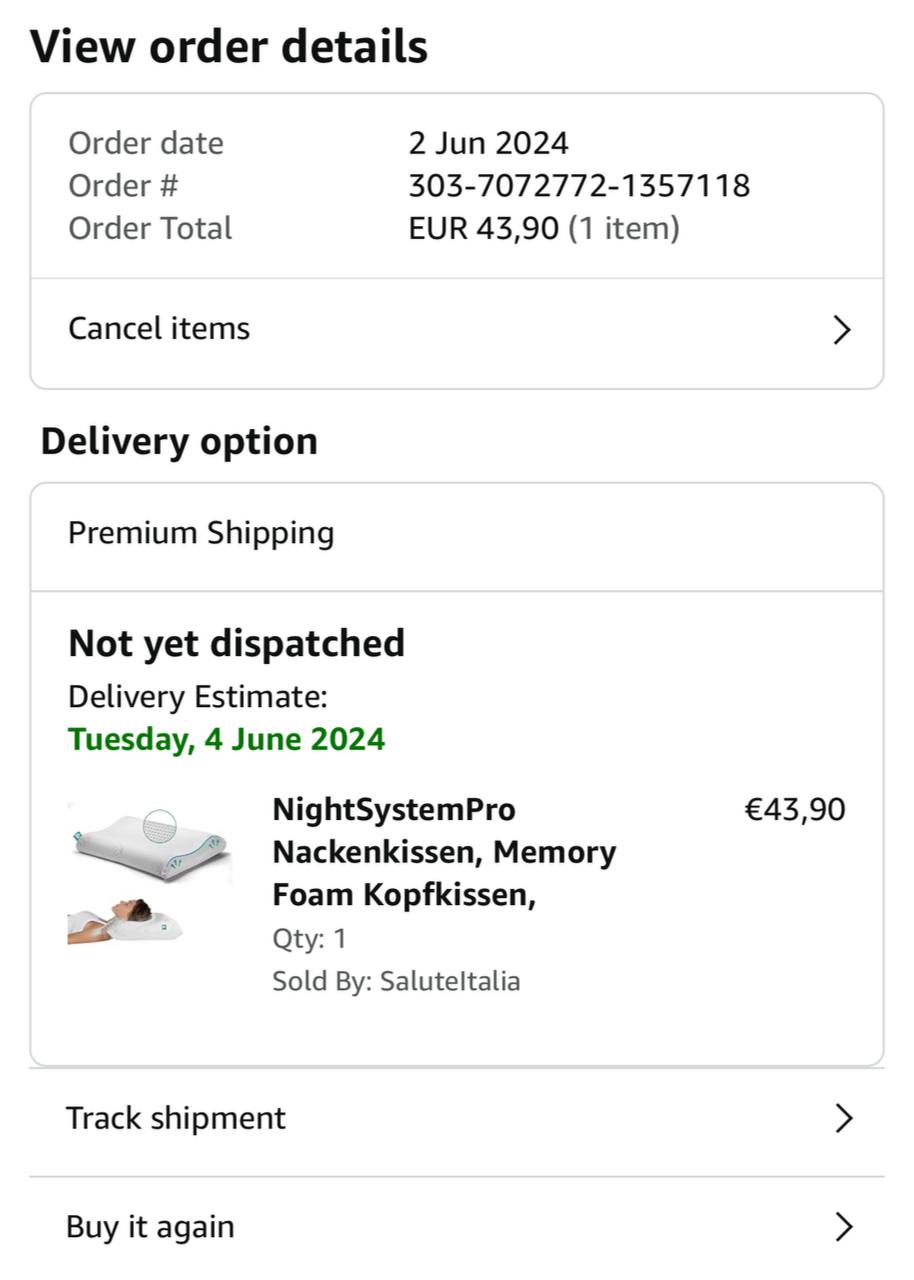Select the Premium Shipping delivery option
The image size is (914, 1280).
(x=201, y=533)
